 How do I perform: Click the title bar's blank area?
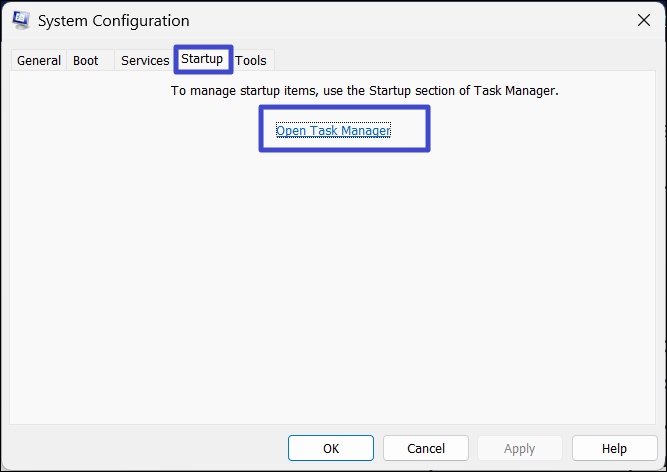click(400, 20)
